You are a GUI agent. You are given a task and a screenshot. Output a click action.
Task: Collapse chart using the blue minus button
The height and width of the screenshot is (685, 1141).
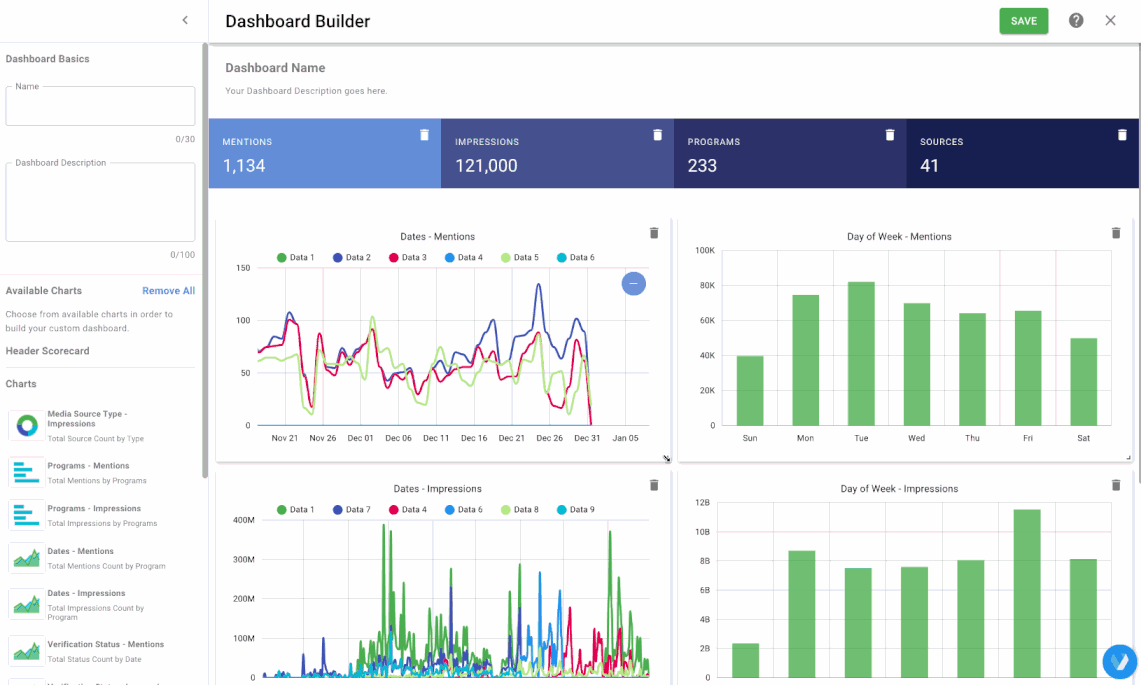pyautogui.click(x=633, y=284)
